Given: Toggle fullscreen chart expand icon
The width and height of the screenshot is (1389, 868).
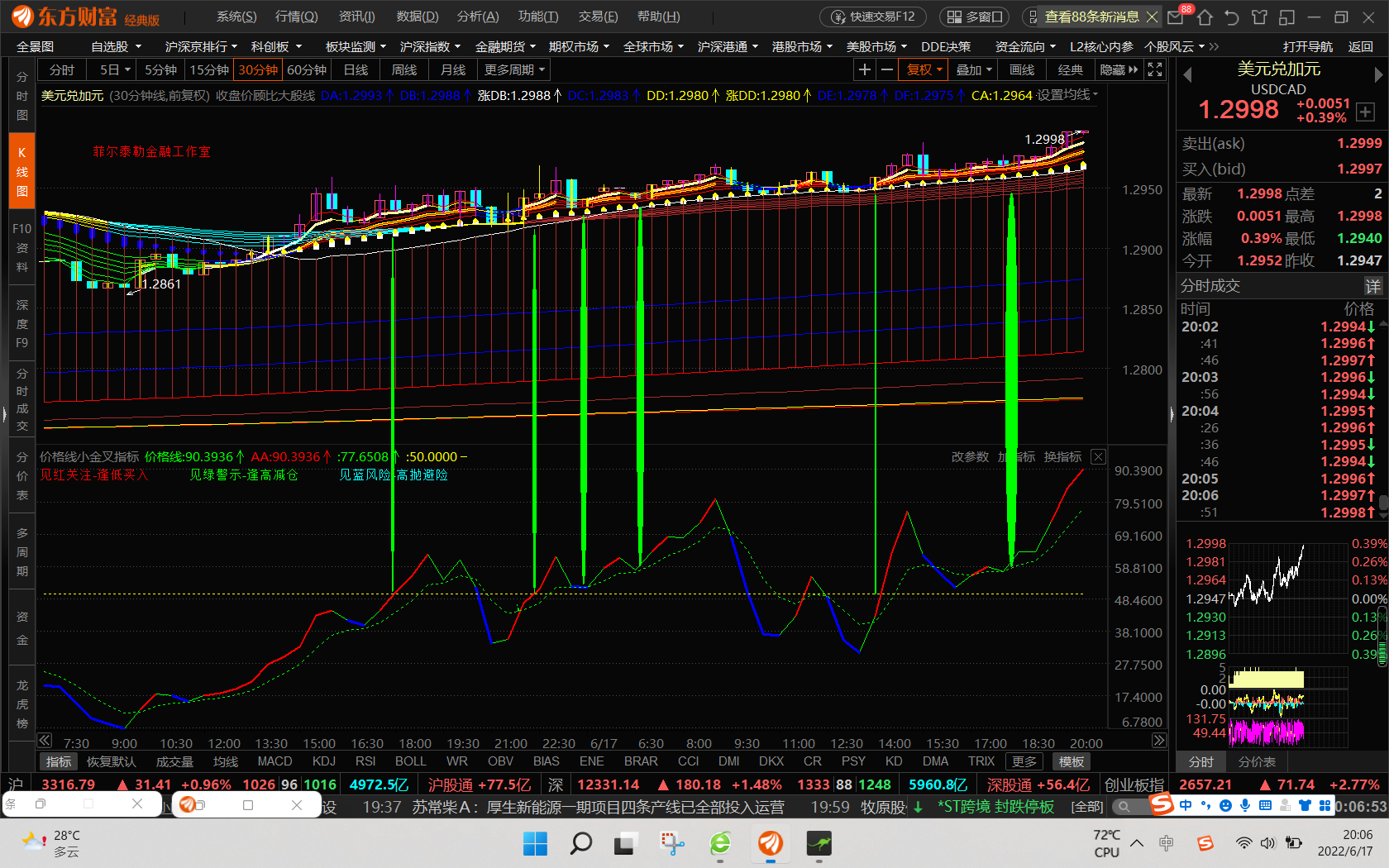Looking at the screenshot, I should (x=1155, y=70).
